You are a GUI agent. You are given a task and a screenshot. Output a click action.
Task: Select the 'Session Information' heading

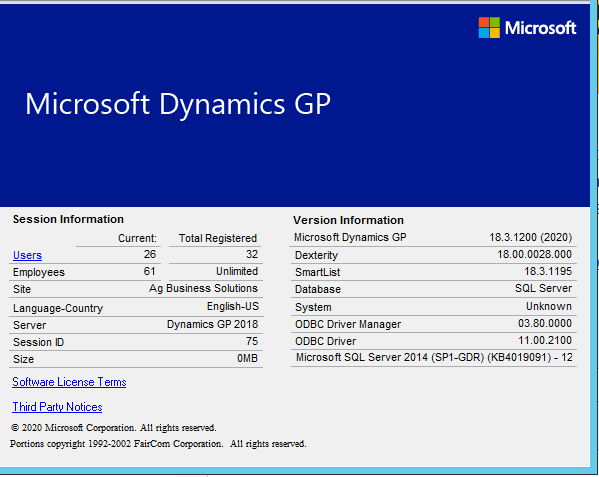click(x=68, y=219)
